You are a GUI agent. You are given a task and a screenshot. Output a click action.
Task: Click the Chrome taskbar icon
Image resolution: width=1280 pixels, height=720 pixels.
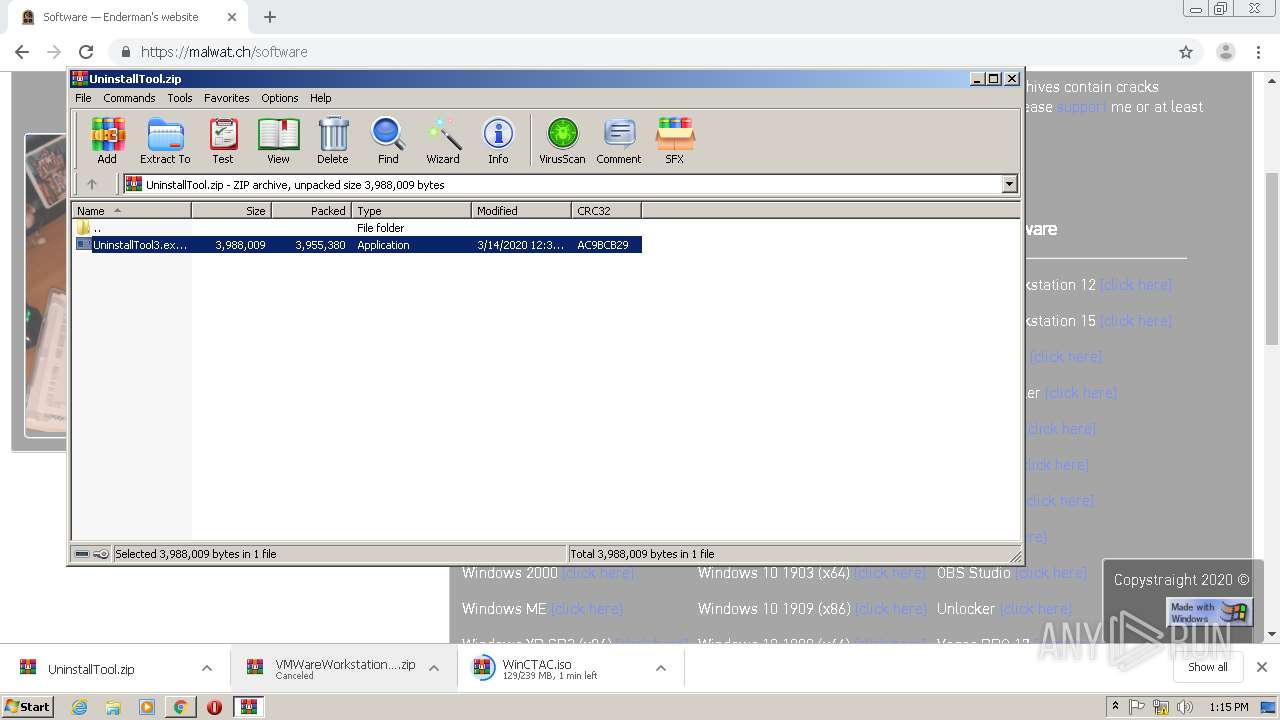click(180, 707)
